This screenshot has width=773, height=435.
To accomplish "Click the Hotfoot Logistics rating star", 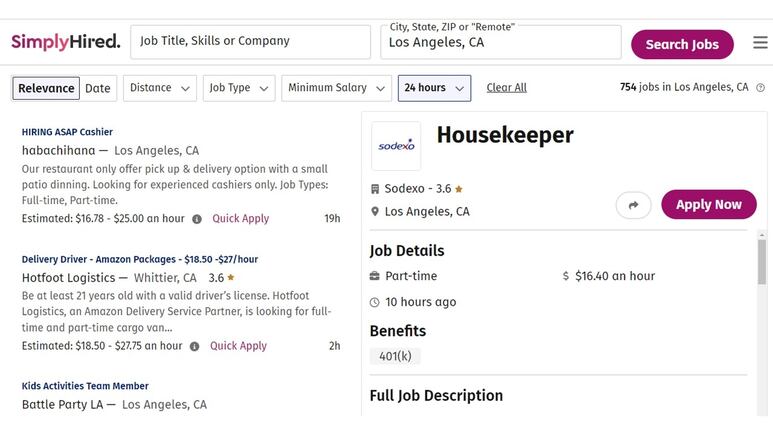I will click(x=231, y=278).
